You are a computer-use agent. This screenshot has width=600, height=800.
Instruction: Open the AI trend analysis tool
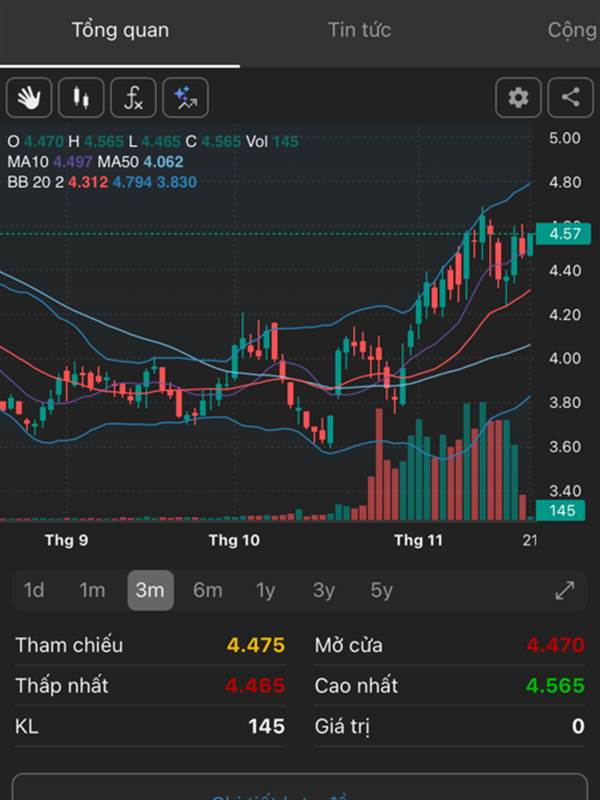pos(185,97)
